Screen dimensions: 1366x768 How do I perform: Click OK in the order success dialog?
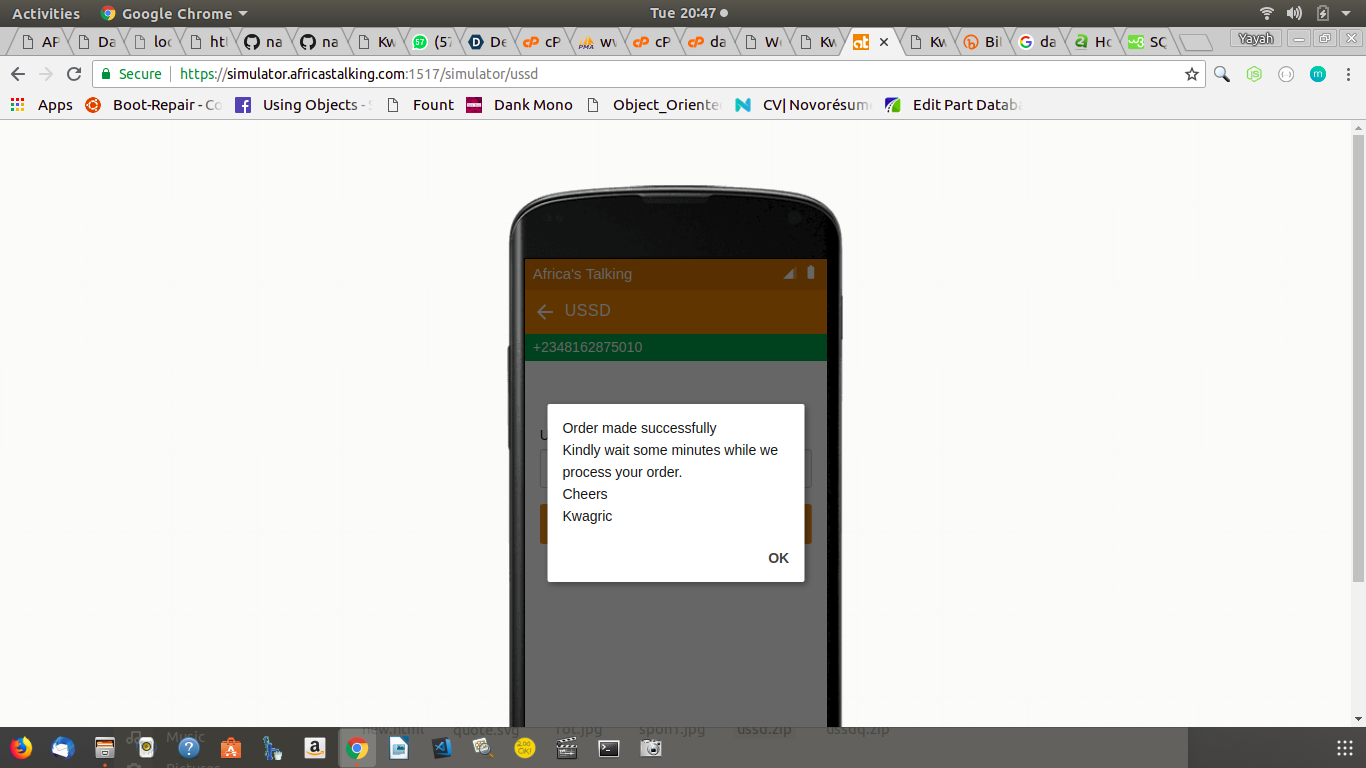[x=778, y=558]
